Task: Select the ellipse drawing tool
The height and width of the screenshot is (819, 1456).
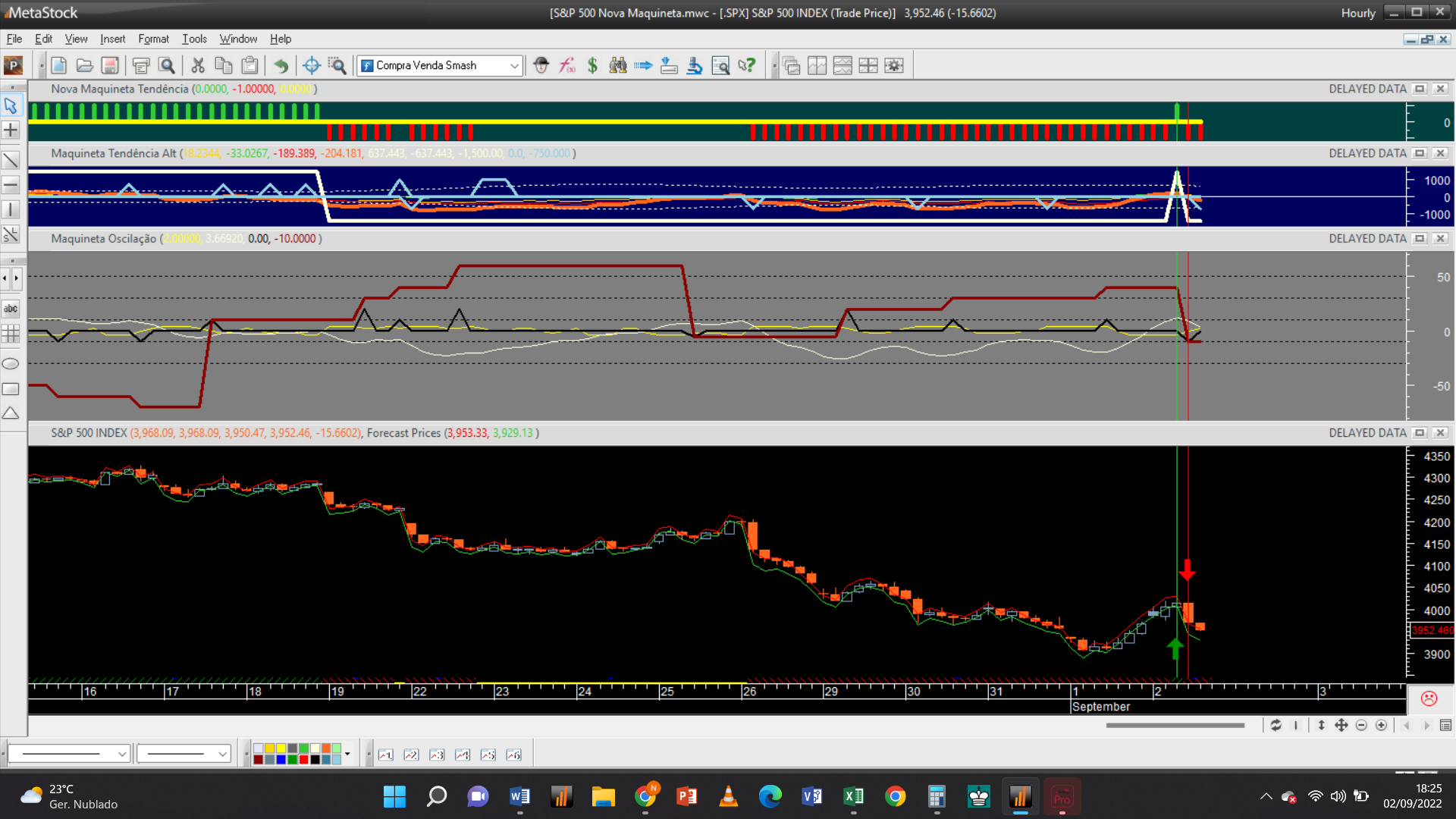Action: [11, 364]
